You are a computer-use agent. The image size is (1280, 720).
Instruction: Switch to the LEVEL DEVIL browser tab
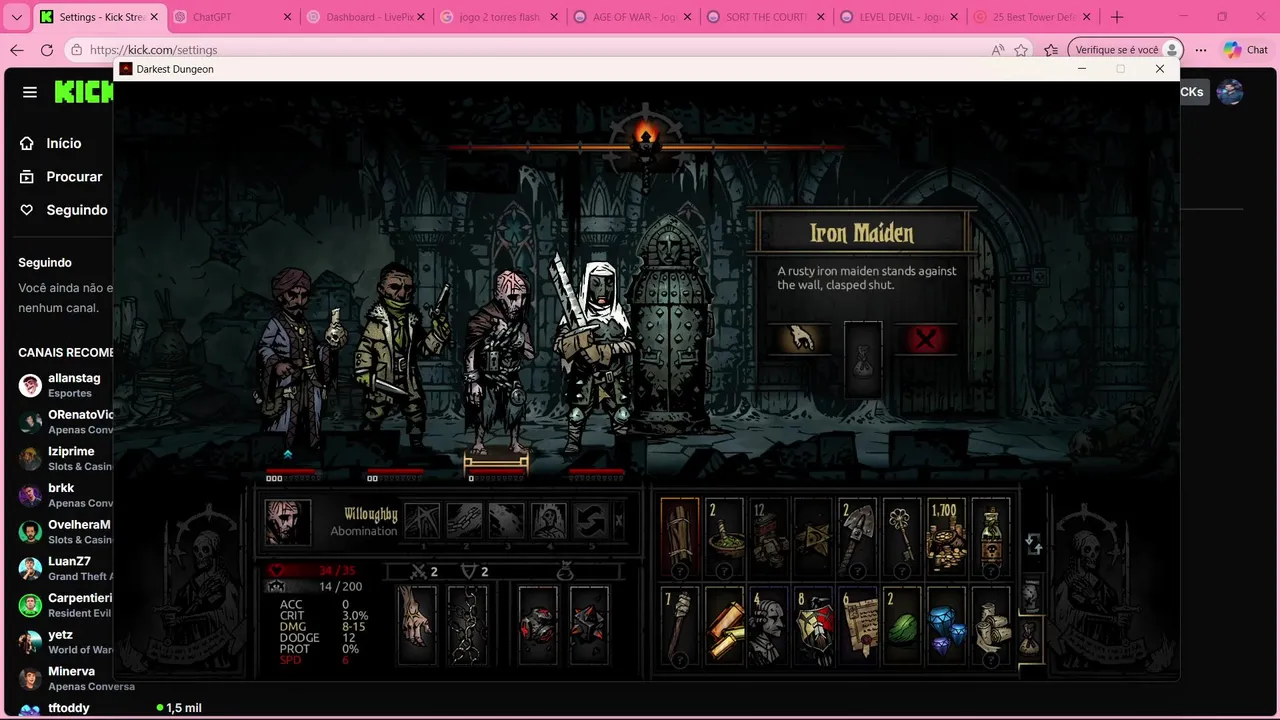(901, 17)
